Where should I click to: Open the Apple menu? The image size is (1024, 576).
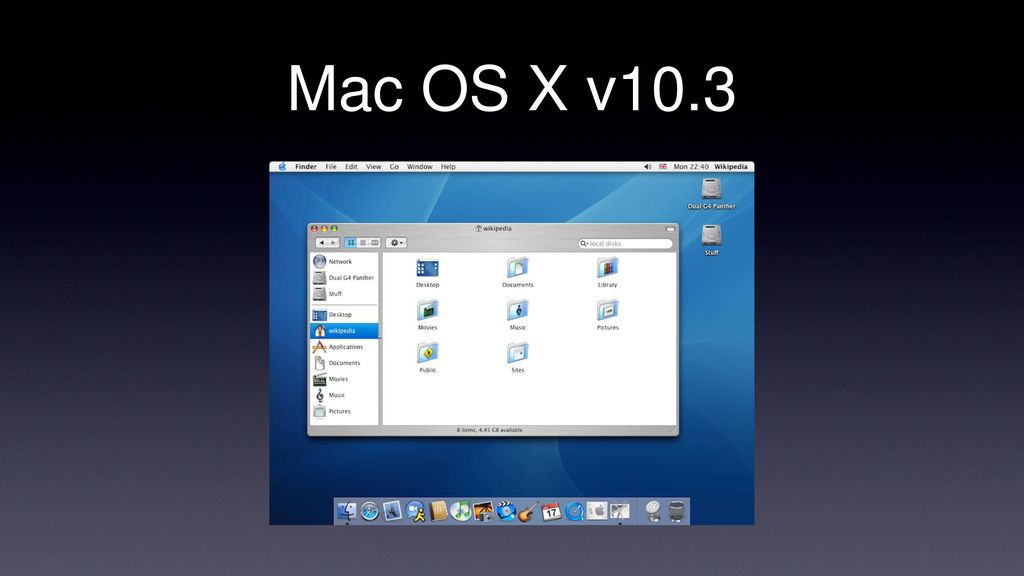[x=282, y=167]
